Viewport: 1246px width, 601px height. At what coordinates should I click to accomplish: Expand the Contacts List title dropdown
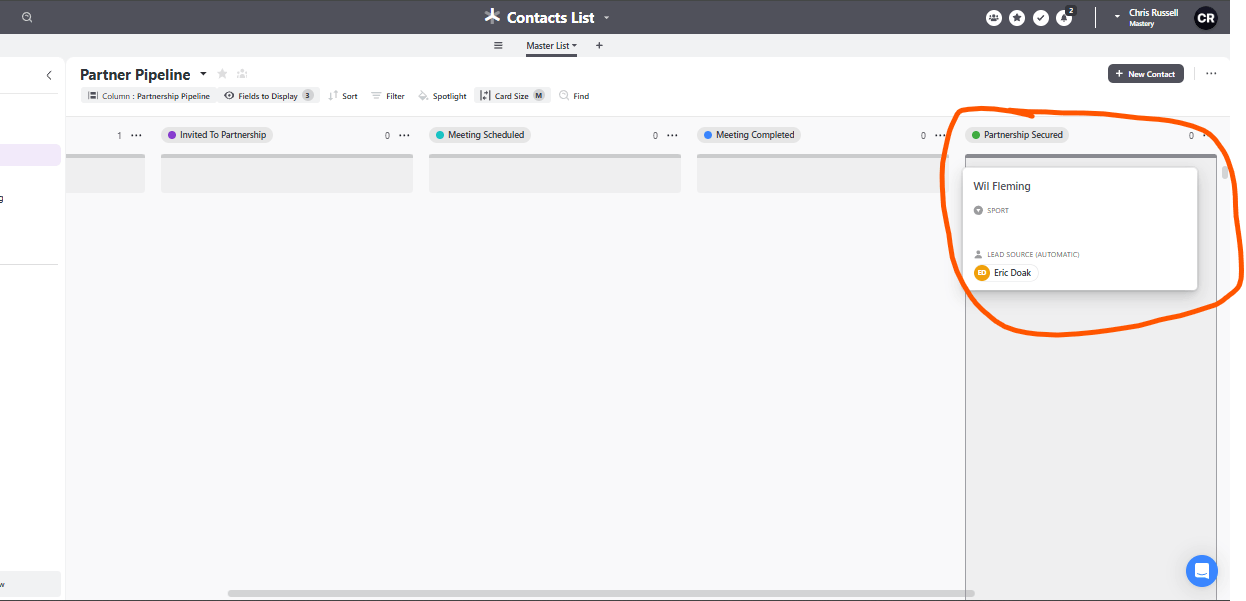tap(606, 18)
